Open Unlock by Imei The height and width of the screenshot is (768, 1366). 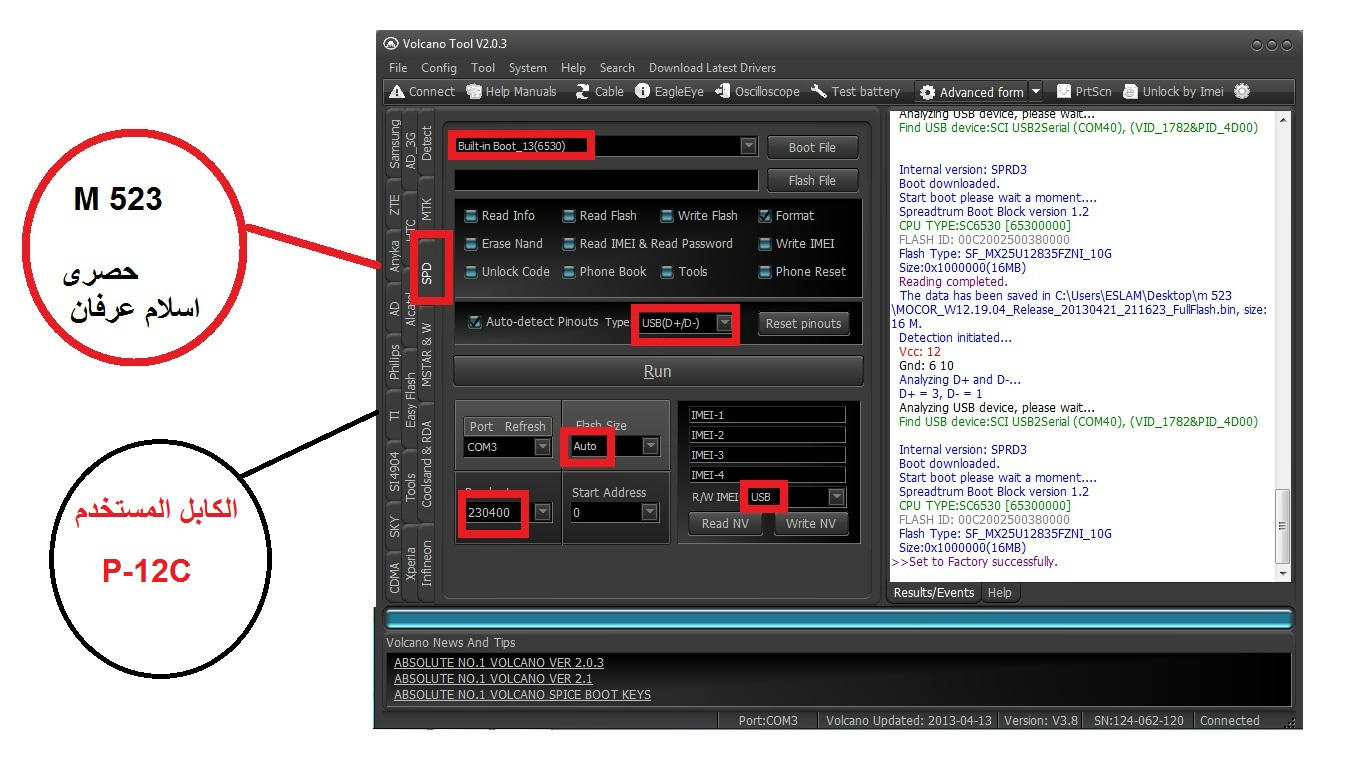coord(1173,91)
